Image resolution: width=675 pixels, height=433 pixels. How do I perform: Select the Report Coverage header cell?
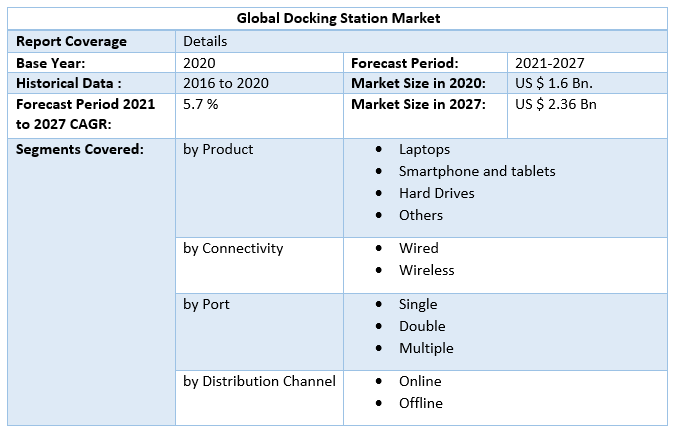[x=71, y=41]
